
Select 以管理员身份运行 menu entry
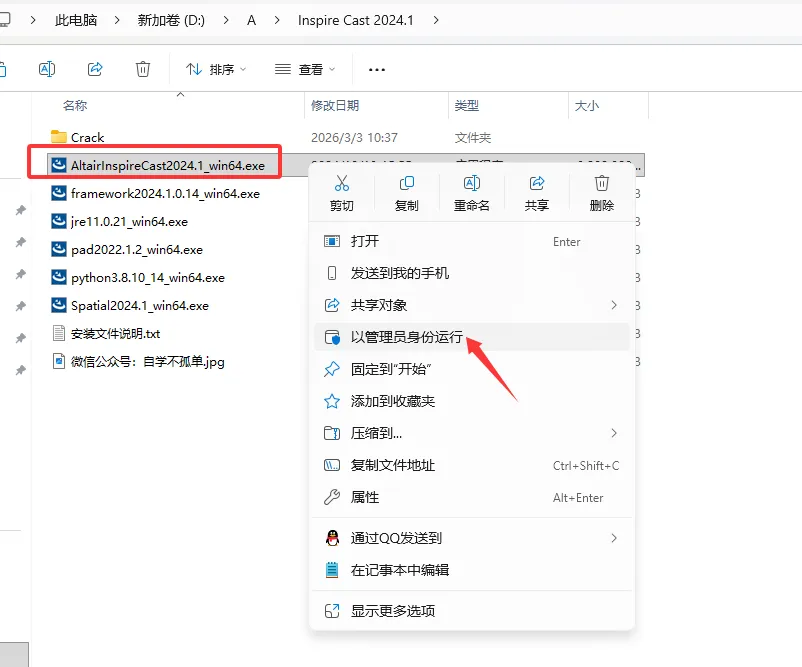pyautogui.click(x=471, y=337)
